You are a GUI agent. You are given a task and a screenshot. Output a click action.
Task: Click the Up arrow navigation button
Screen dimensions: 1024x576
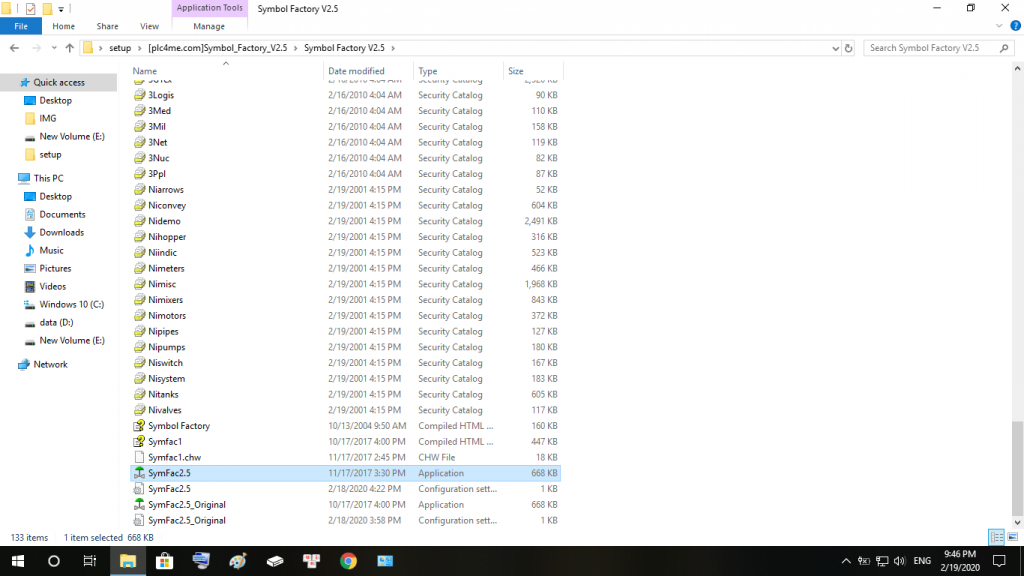pos(69,47)
